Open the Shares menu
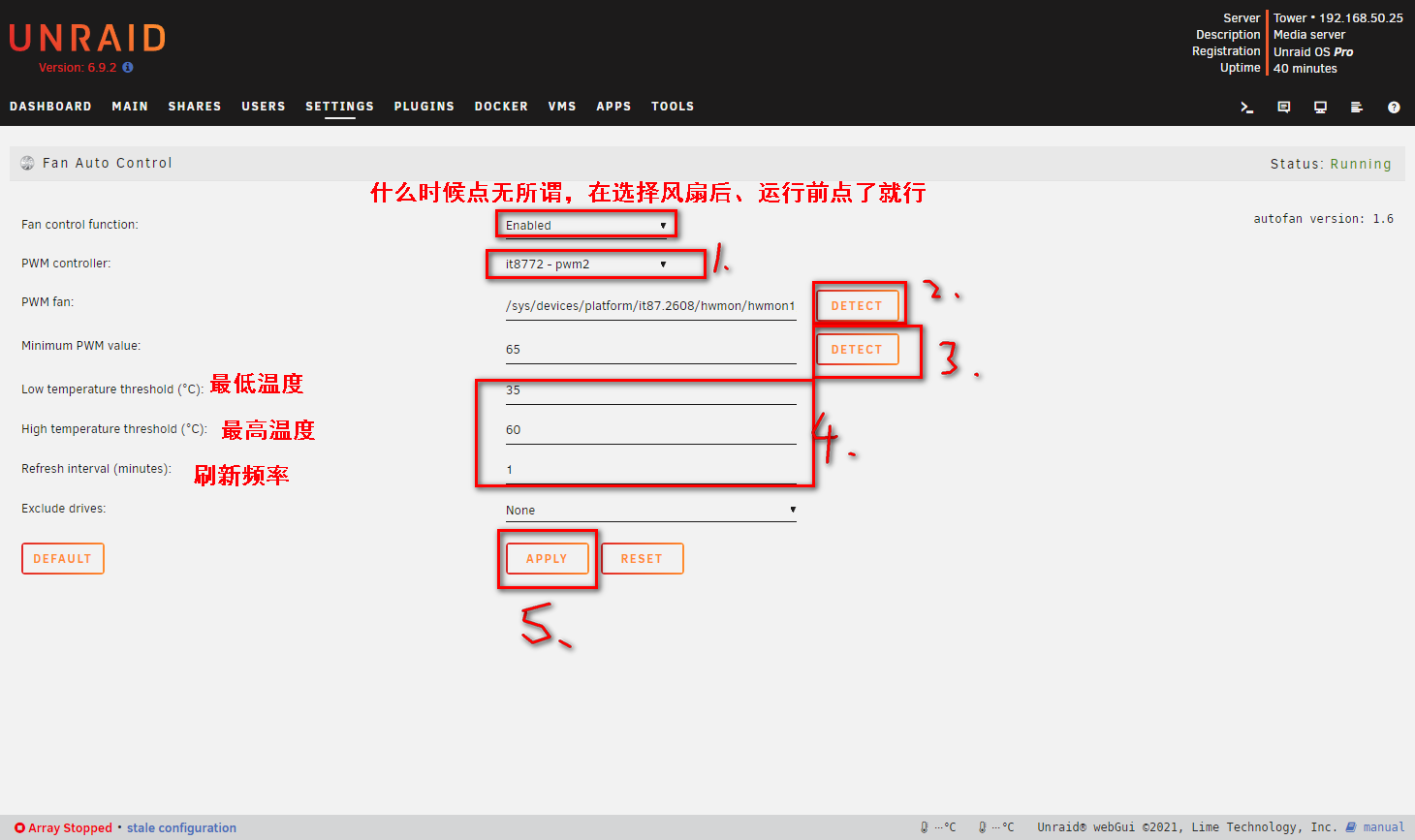This screenshot has width=1415, height=840. pyautogui.click(x=195, y=107)
